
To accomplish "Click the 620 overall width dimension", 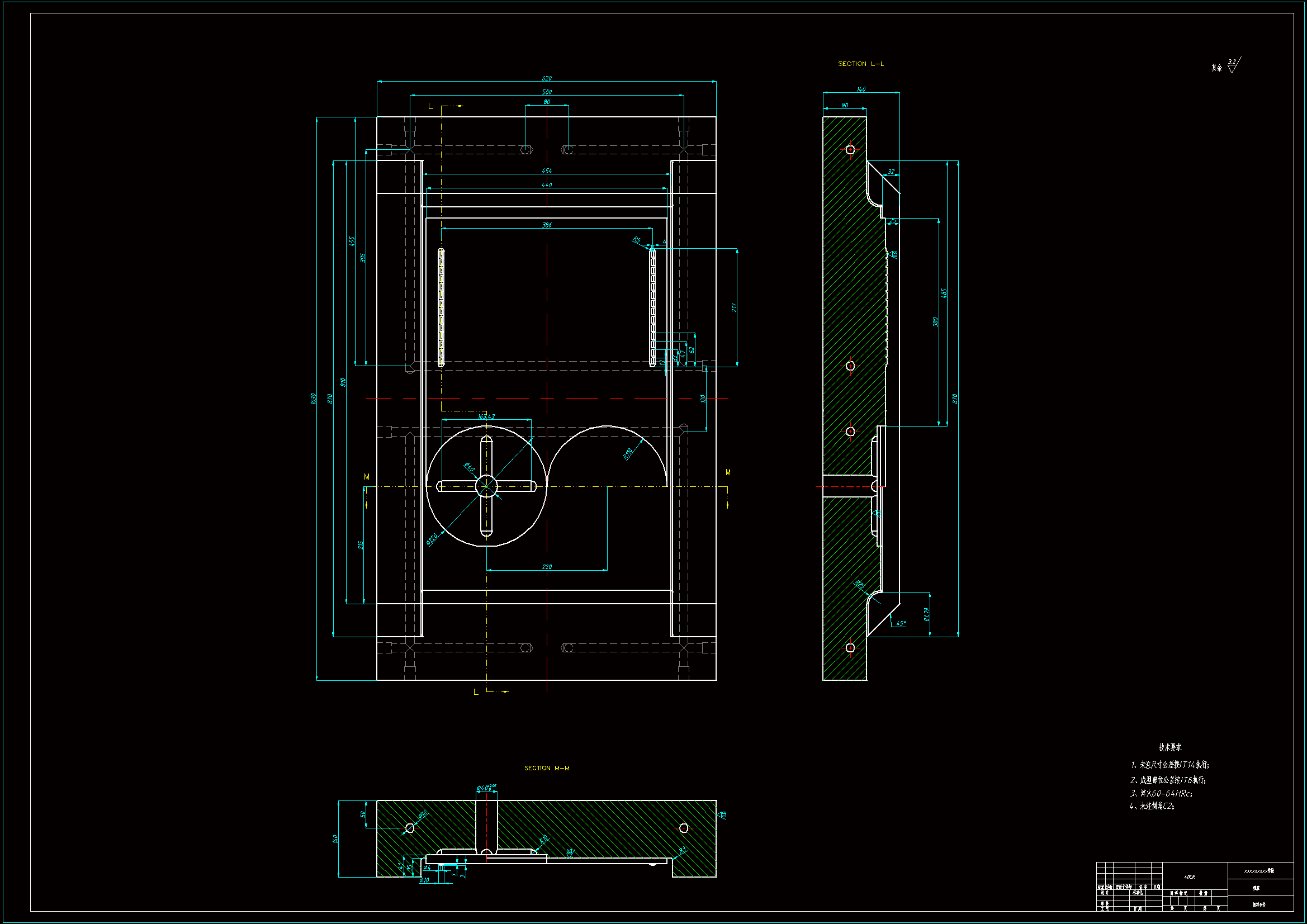I will 547,78.
